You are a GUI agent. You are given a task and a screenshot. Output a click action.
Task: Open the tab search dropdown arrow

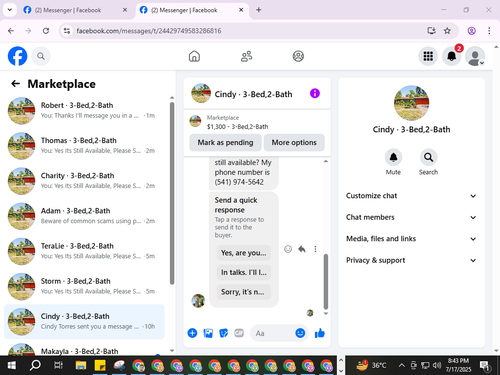[10, 10]
